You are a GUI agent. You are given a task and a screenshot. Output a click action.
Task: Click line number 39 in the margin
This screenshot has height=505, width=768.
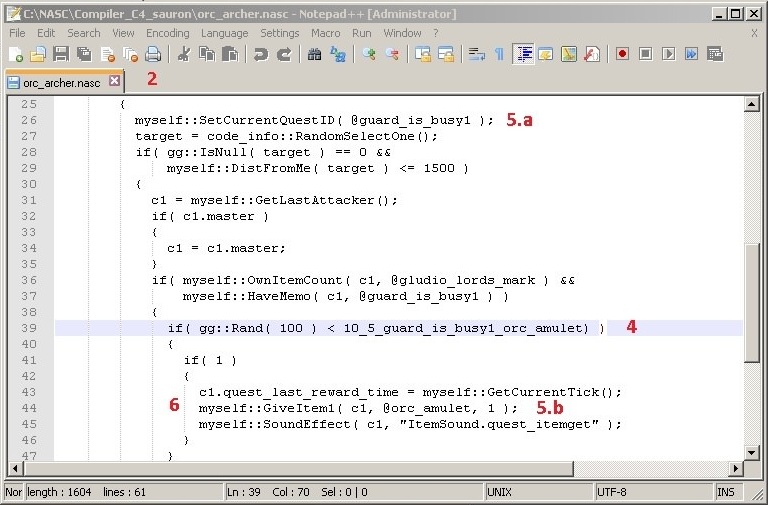point(29,328)
